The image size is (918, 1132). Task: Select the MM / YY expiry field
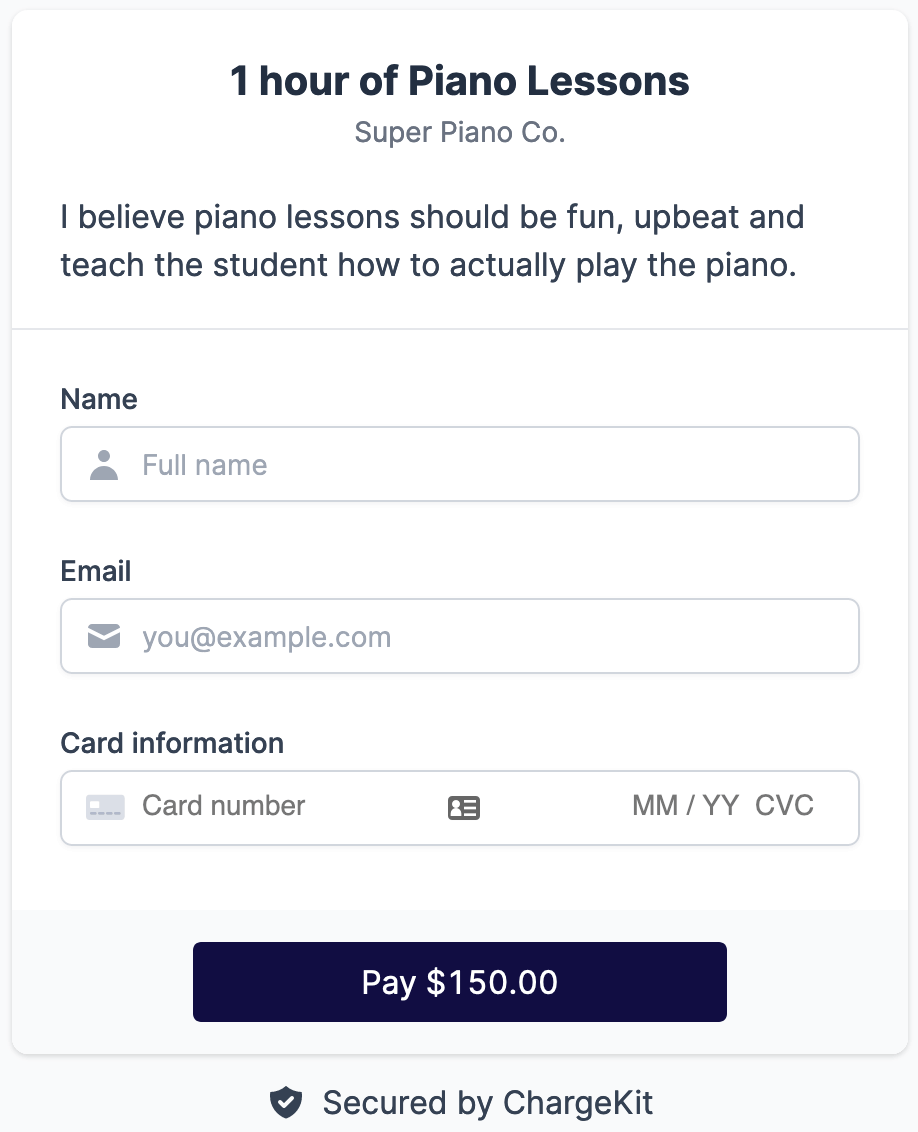pos(685,806)
